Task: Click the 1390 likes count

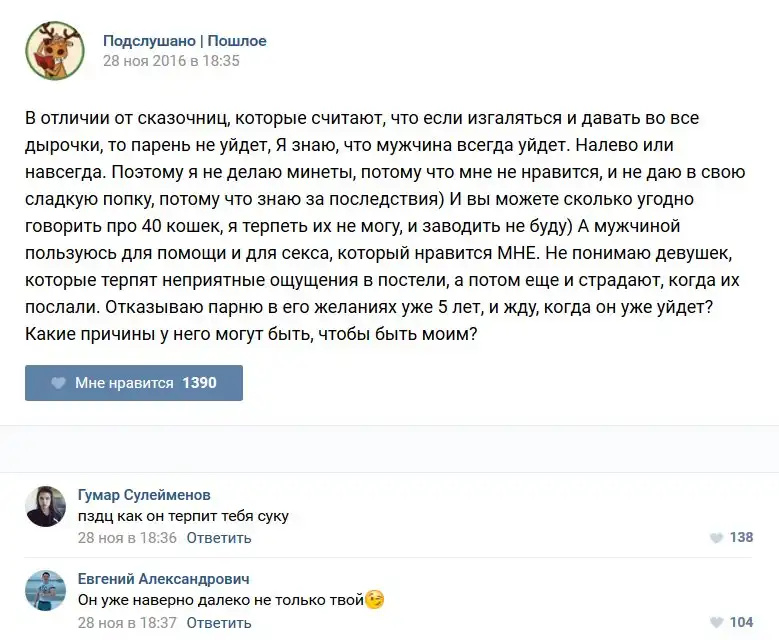Action: pos(199,383)
